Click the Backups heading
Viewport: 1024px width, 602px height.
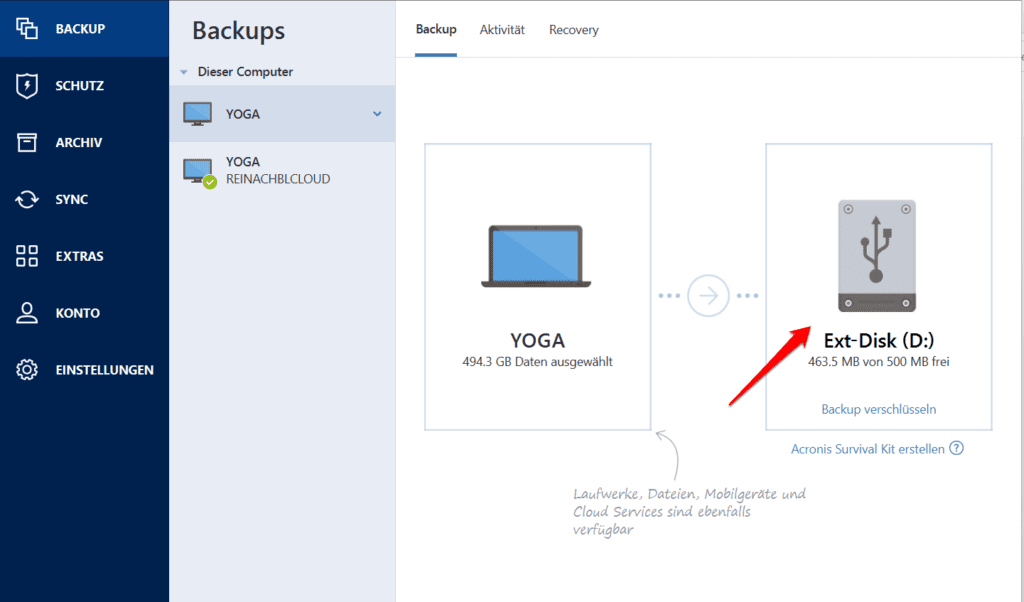tap(238, 31)
